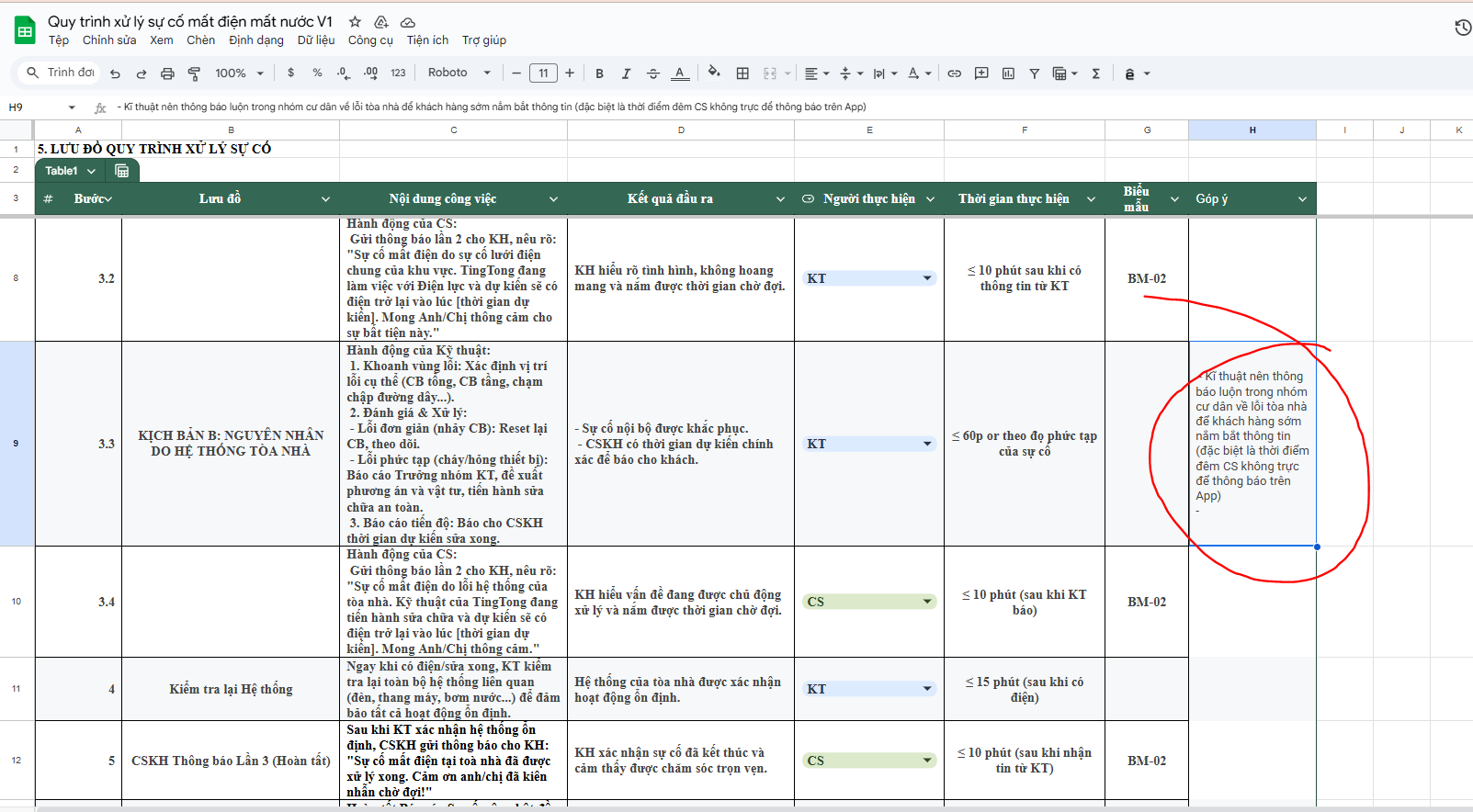Click the insert link icon
Image resolution: width=1473 pixels, height=812 pixels.
coord(955,73)
